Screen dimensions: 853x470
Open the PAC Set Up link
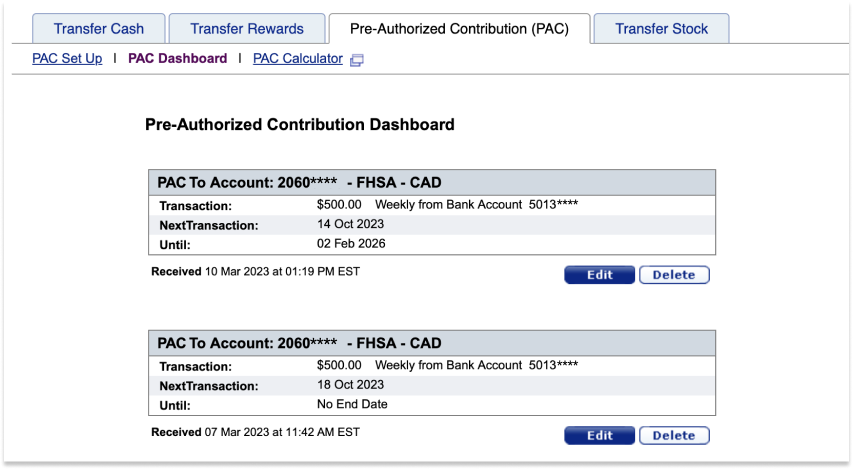point(67,59)
